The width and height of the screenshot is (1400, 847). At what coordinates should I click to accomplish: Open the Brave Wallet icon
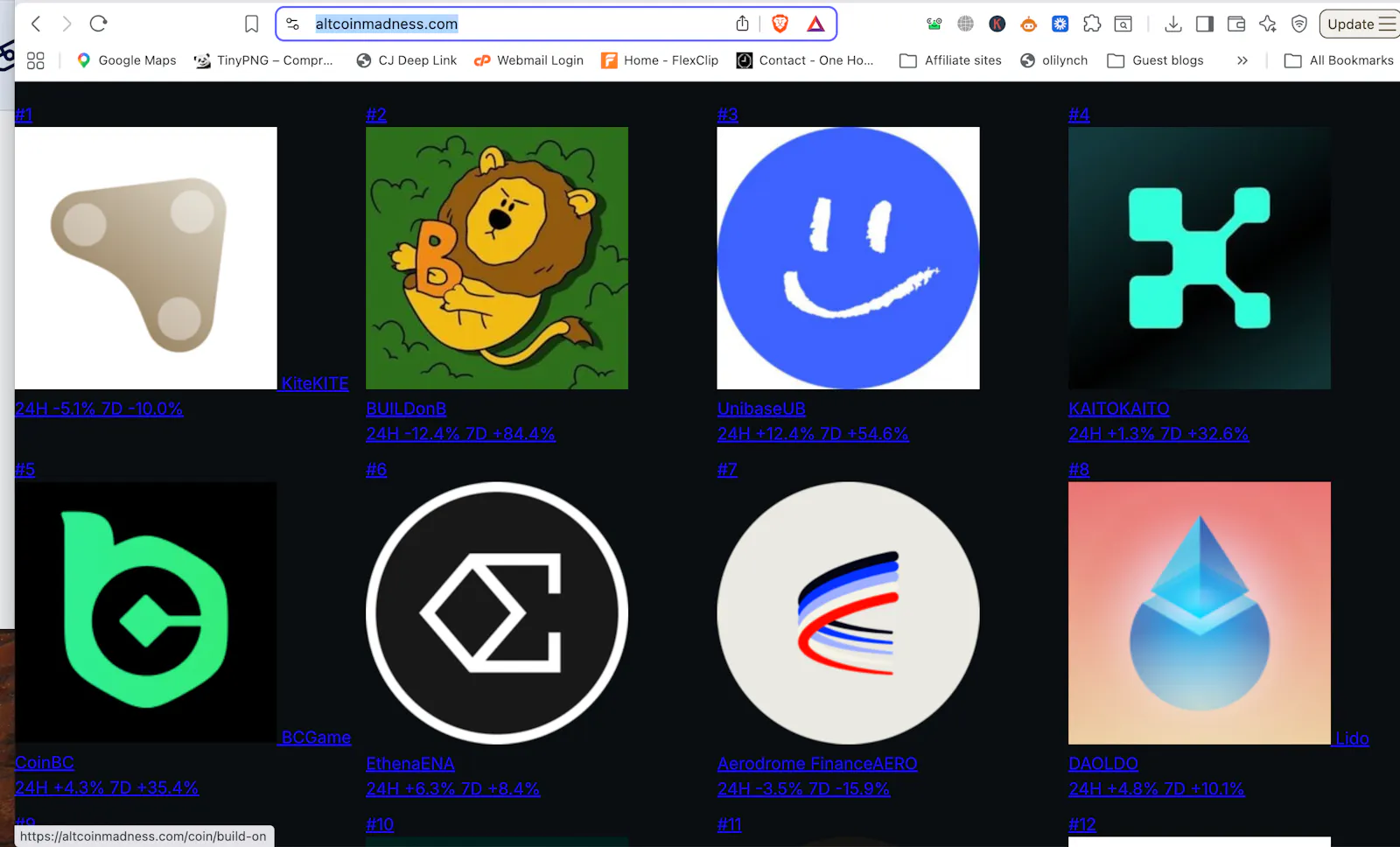(1236, 24)
